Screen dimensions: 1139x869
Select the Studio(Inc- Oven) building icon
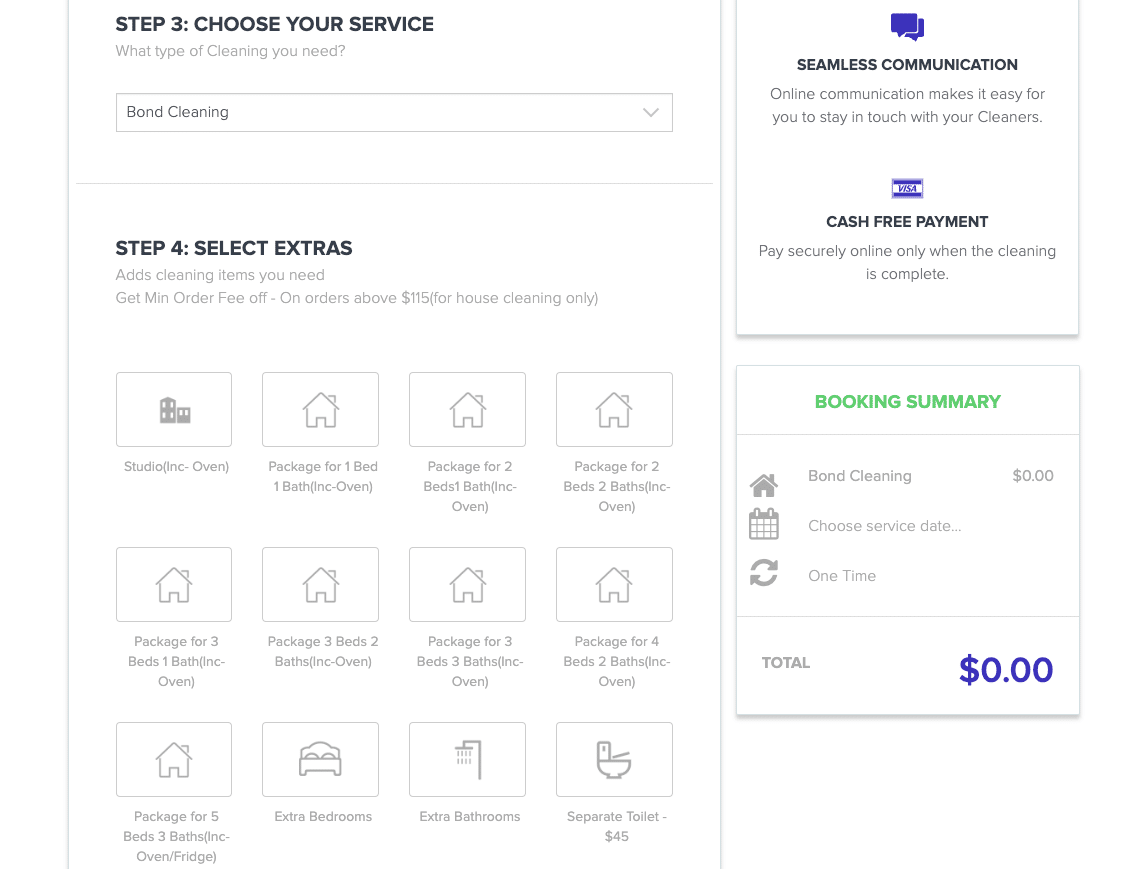tap(174, 410)
